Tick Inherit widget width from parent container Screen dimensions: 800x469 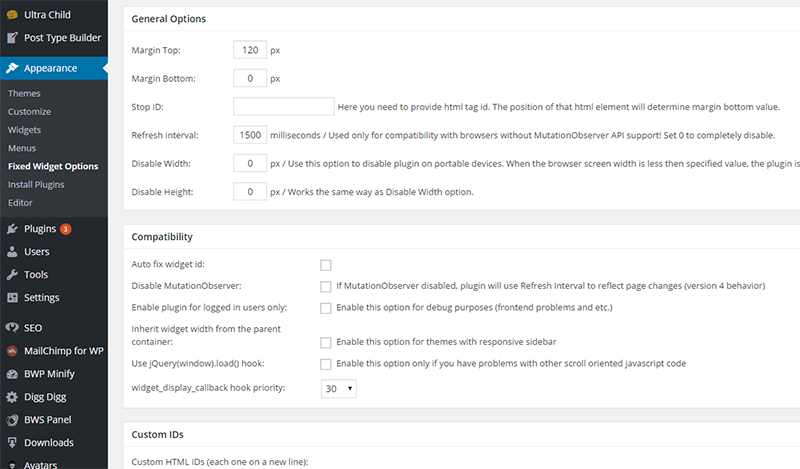tap(326, 342)
